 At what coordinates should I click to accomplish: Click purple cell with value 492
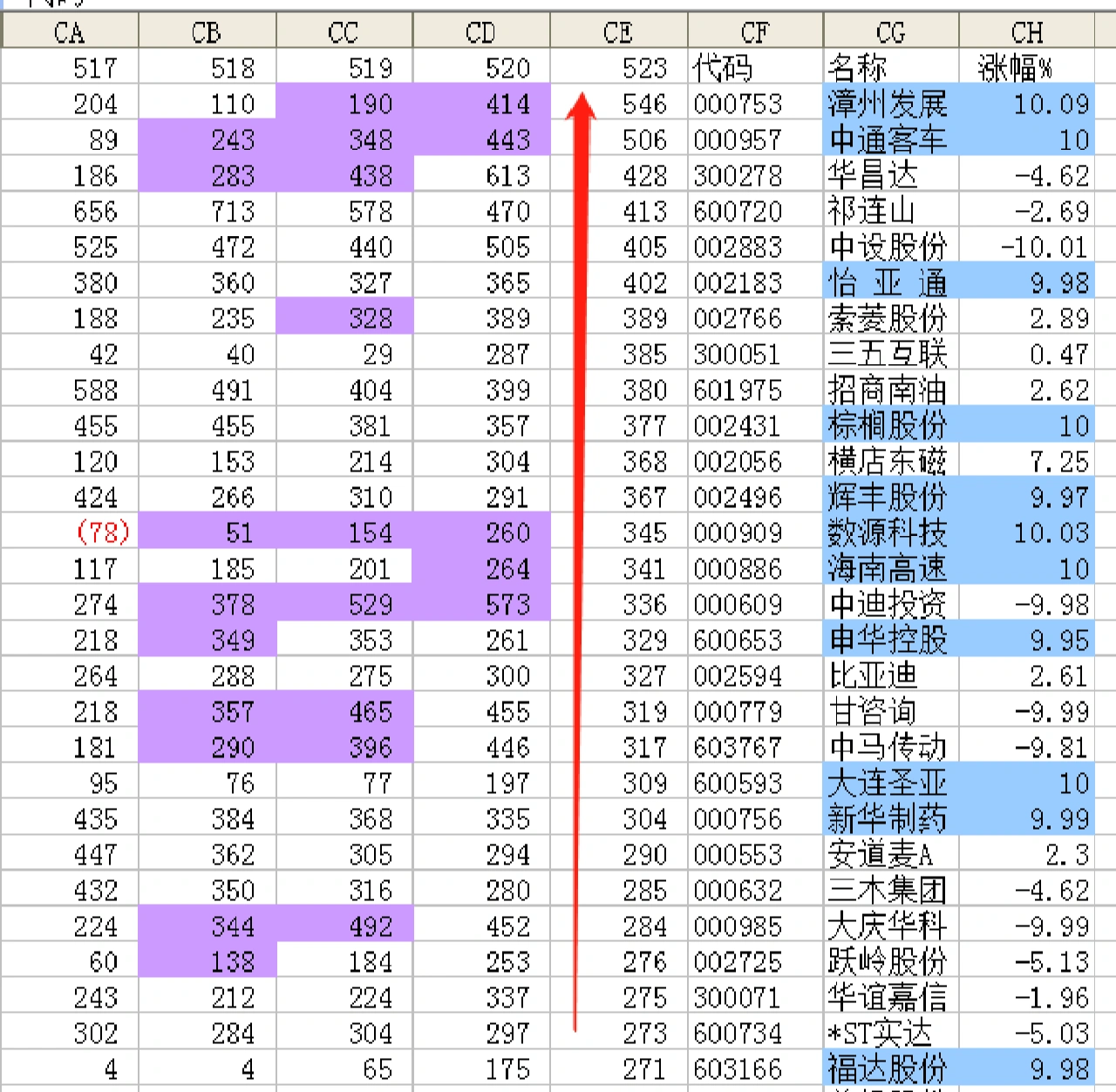point(344,926)
